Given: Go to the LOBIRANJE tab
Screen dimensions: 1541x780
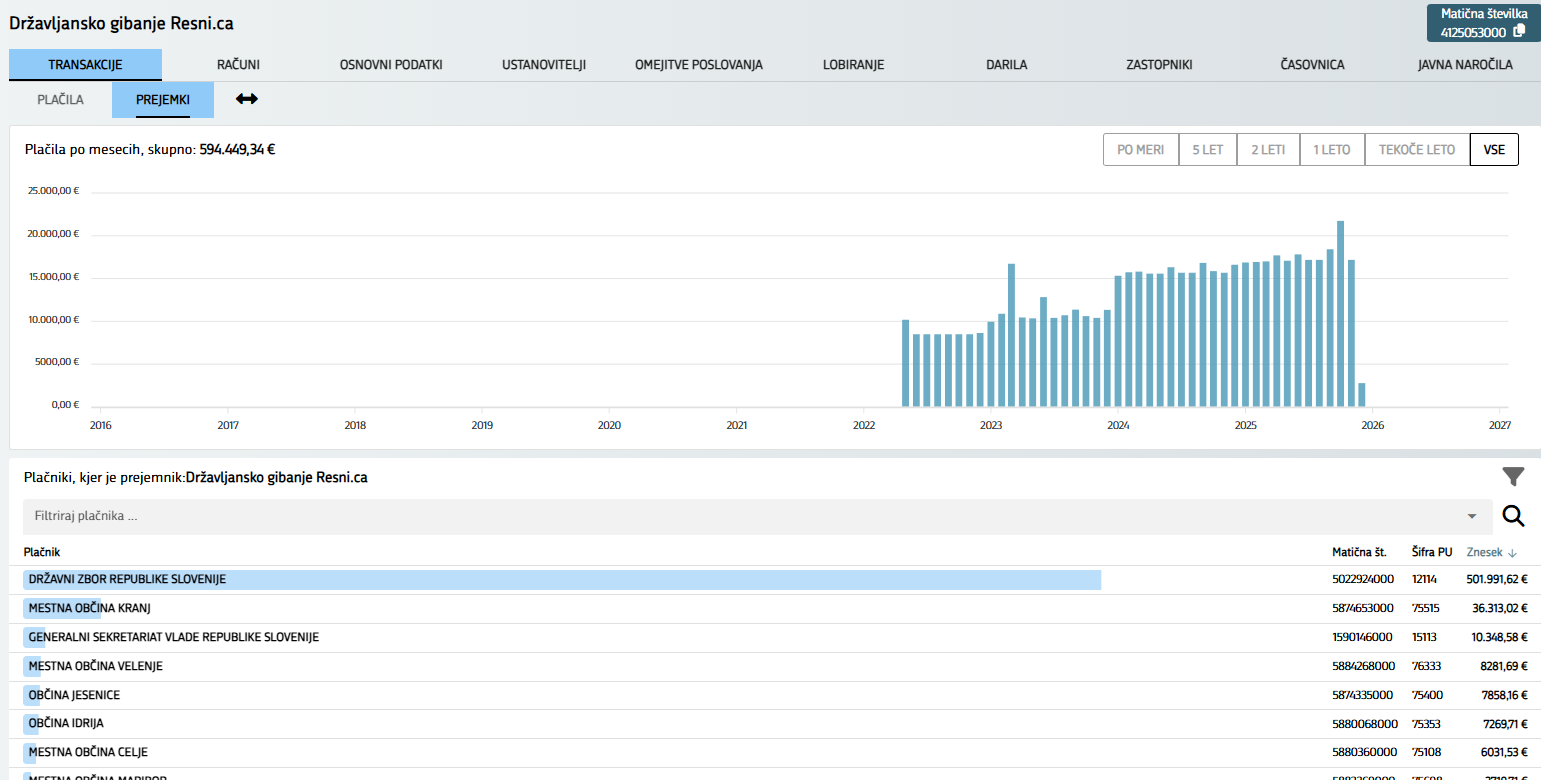Looking at the screenshot, I should tap(853, 65).
